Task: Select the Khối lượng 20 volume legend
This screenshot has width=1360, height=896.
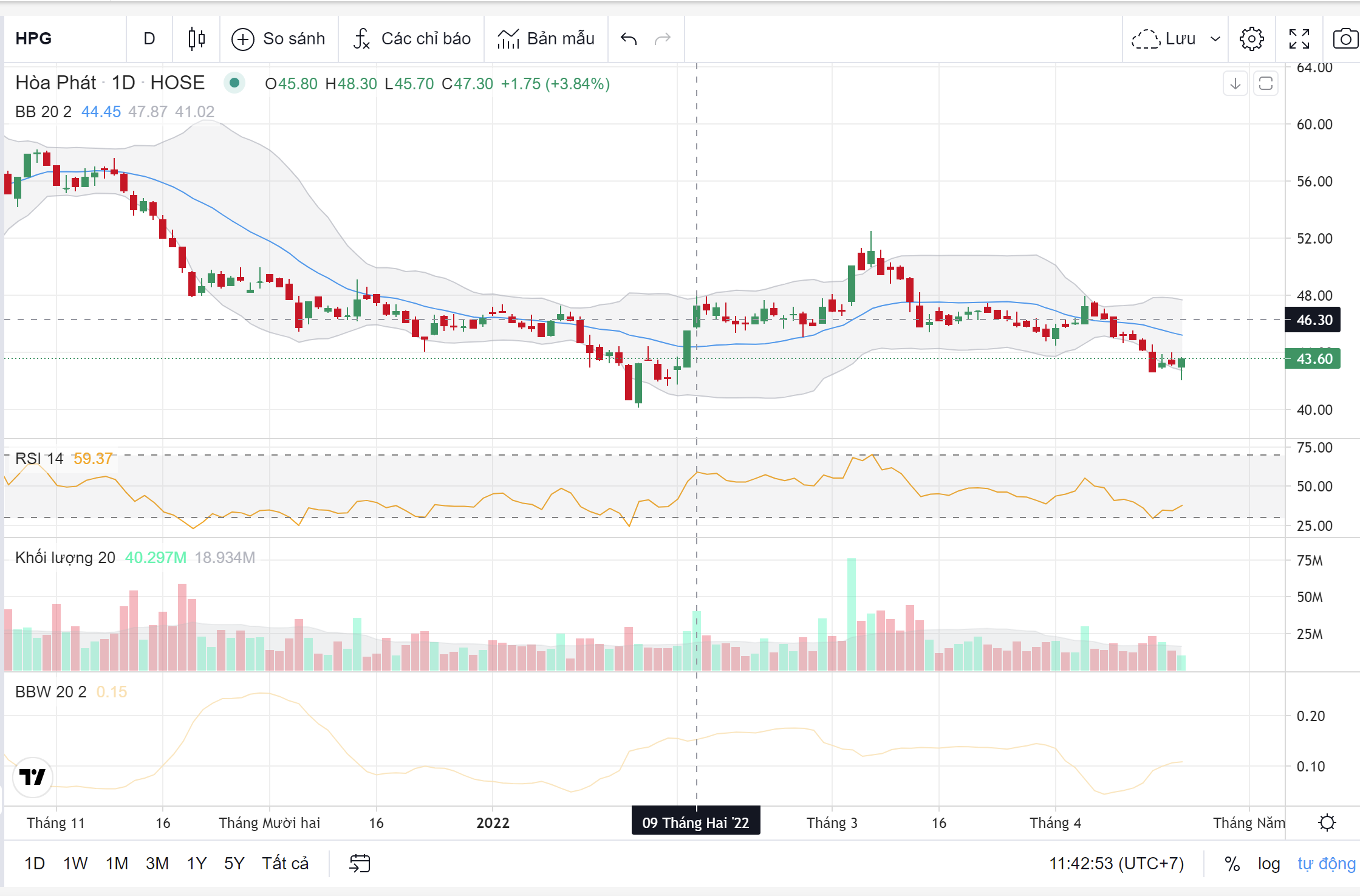Action: tap(65, 558)
